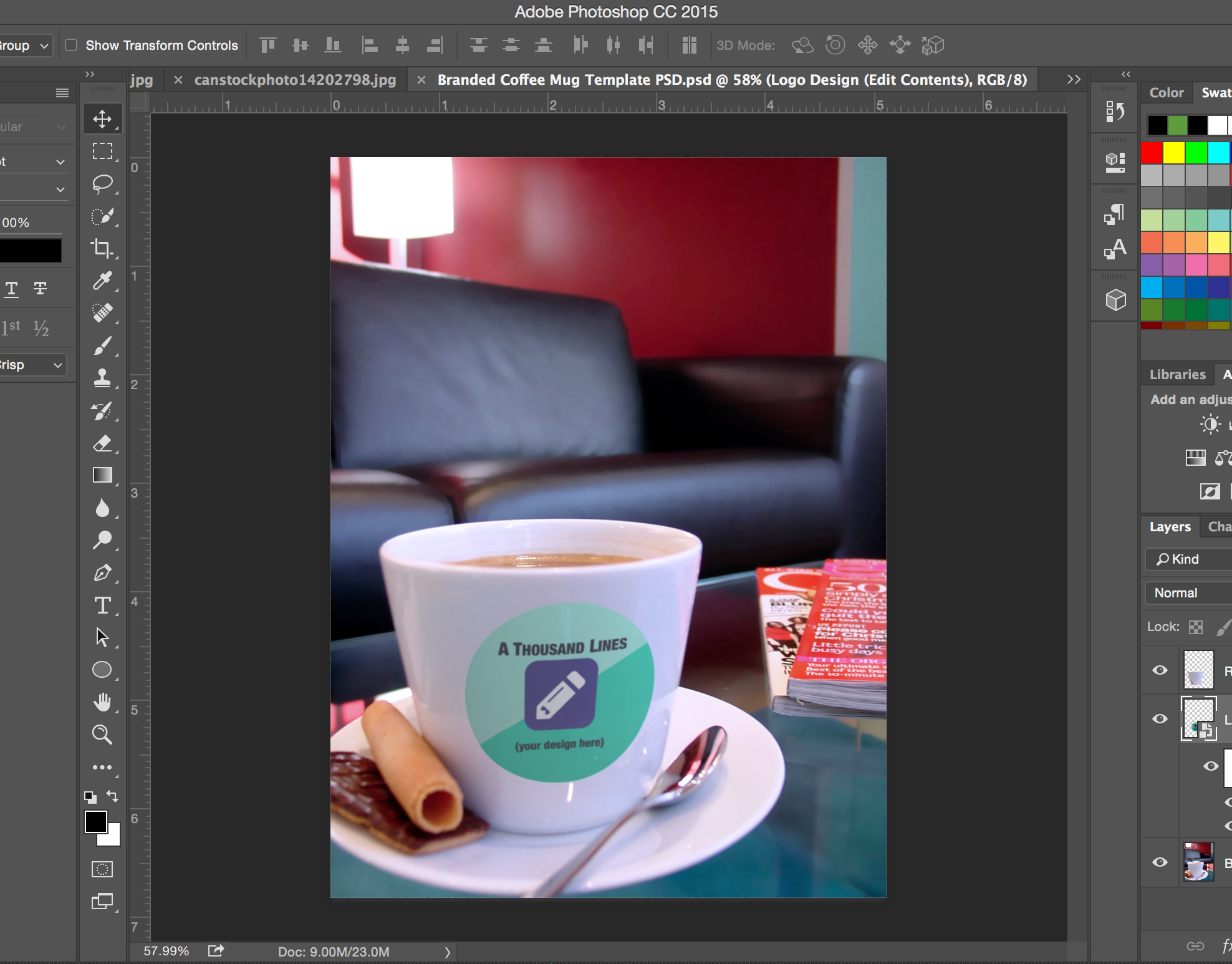The image size is (1232, 964).
Task: Click the 57.99% zoom level field
Action: 166,951
